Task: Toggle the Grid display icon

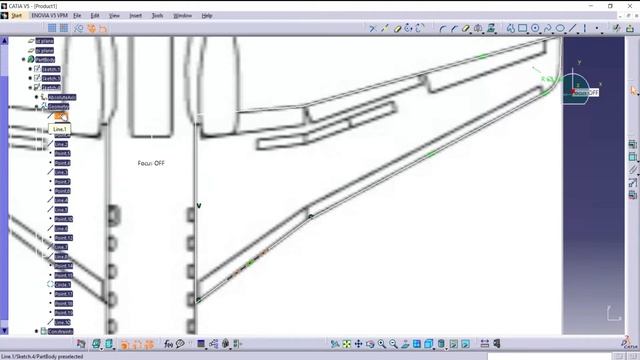Action: tap(52, 28)
